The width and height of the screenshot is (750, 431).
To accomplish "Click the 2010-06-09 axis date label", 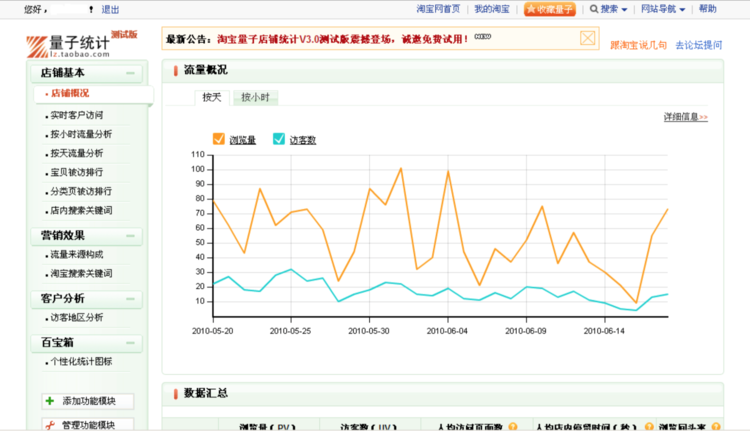I will (526, 331).
